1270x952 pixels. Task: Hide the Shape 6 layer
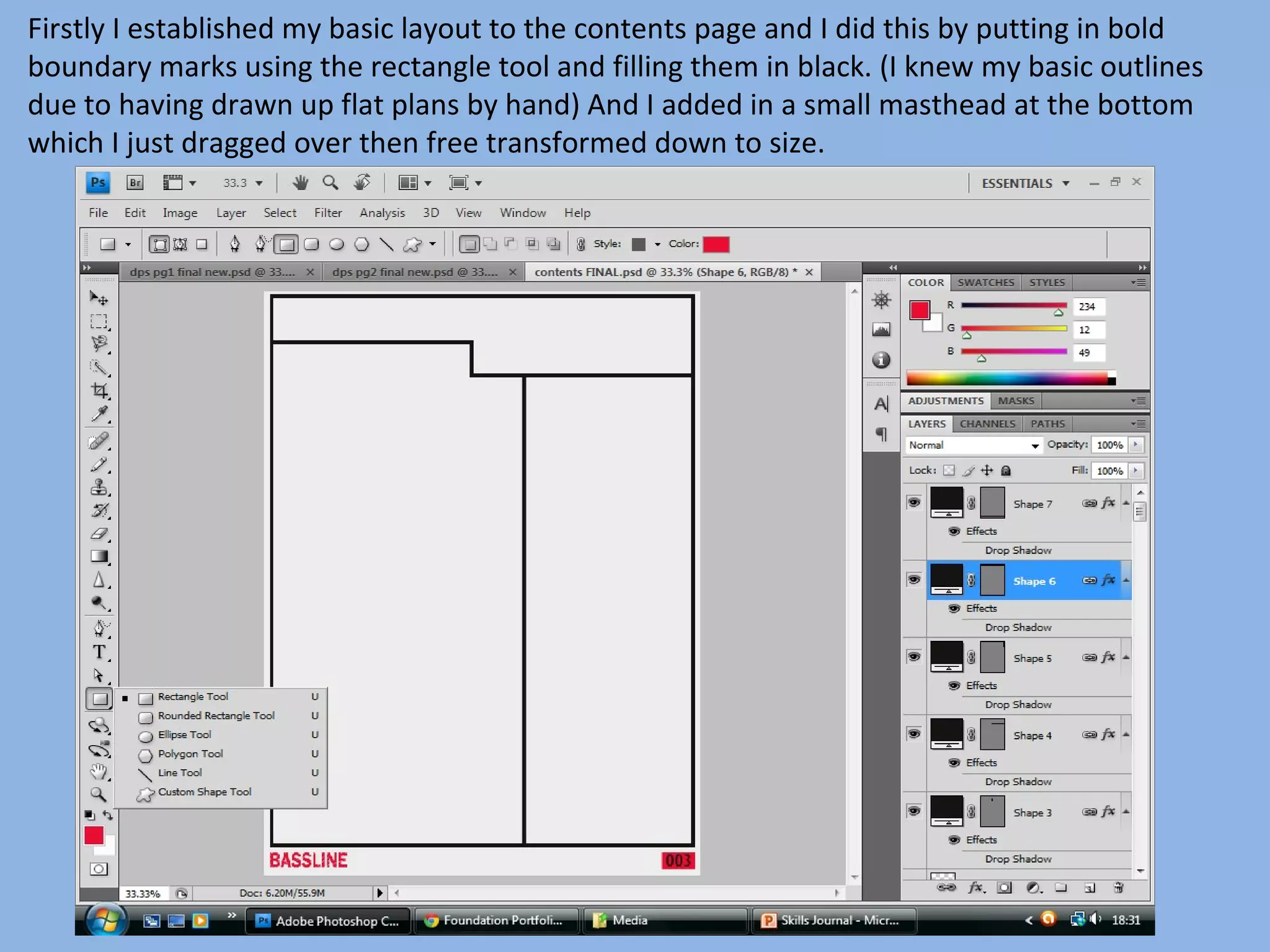914,580
